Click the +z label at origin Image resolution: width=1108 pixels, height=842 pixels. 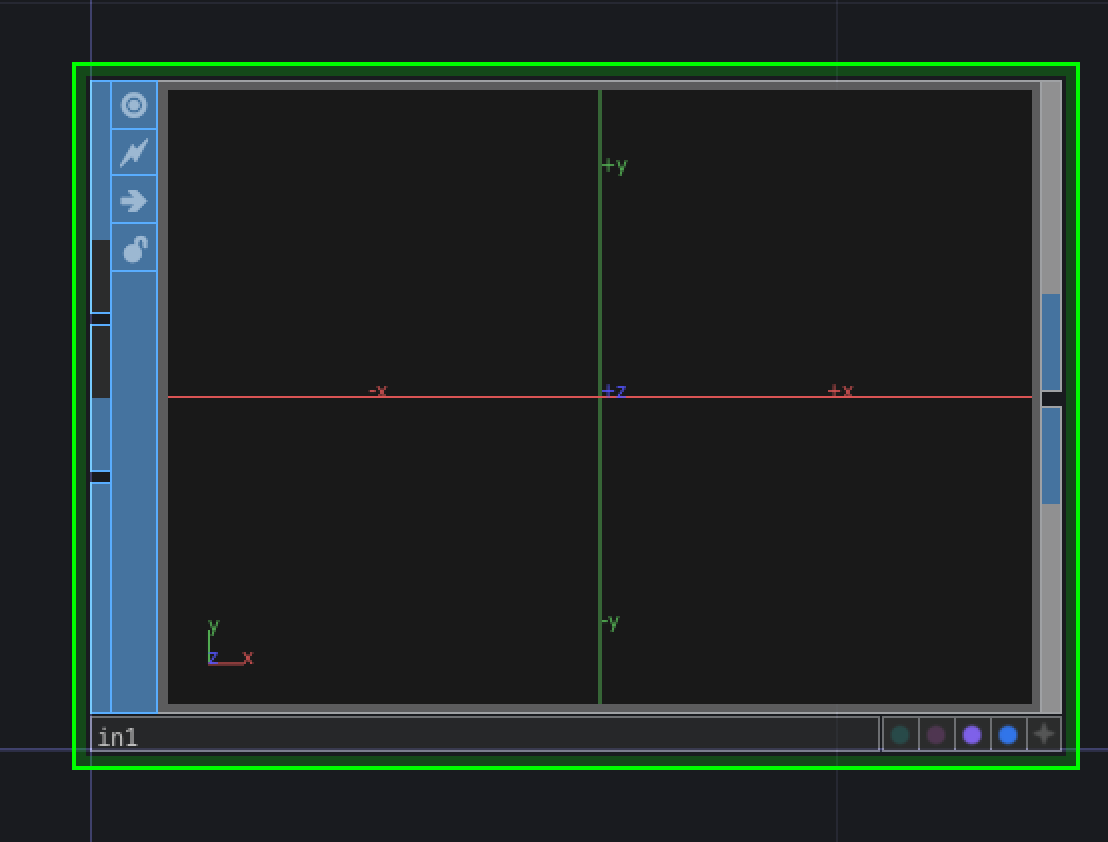(614, 391)
